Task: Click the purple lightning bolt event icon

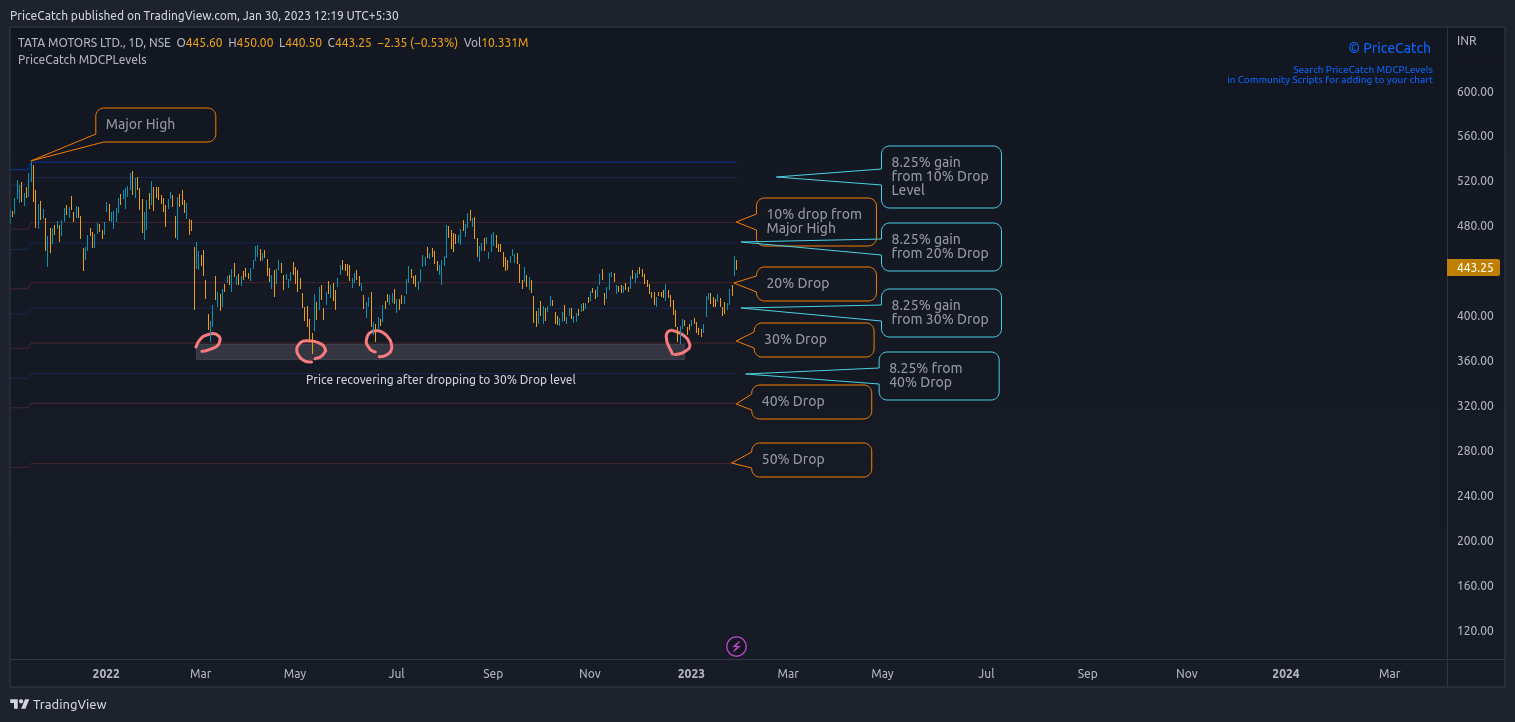Action: [x=737, y=646]
